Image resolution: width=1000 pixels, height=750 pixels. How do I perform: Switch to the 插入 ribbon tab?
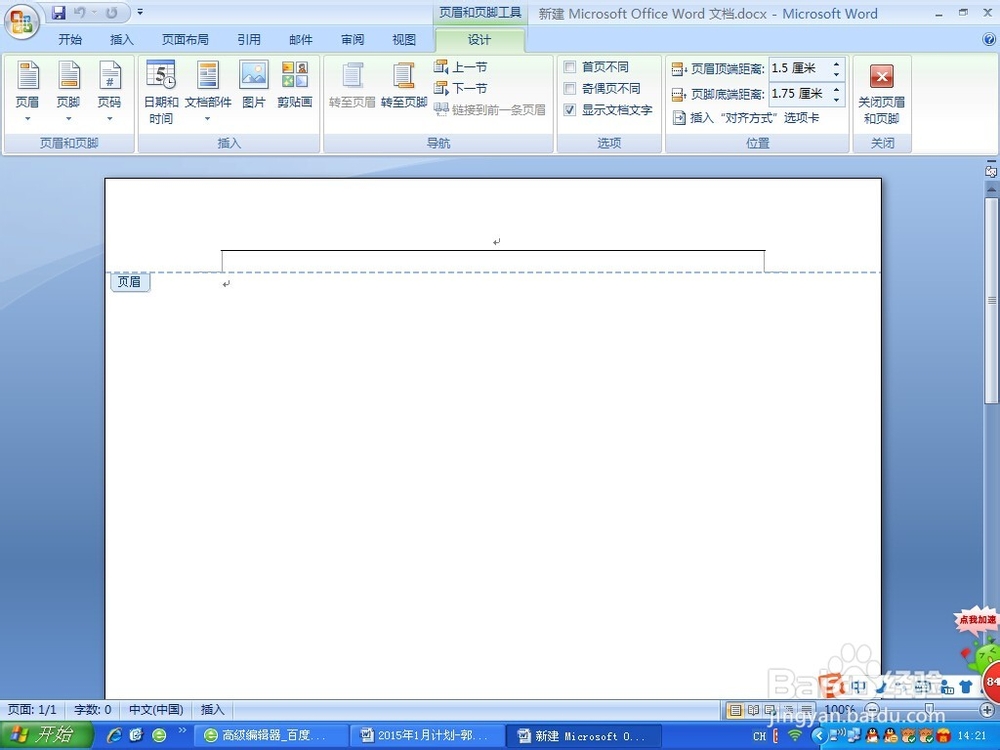[121, 39]
